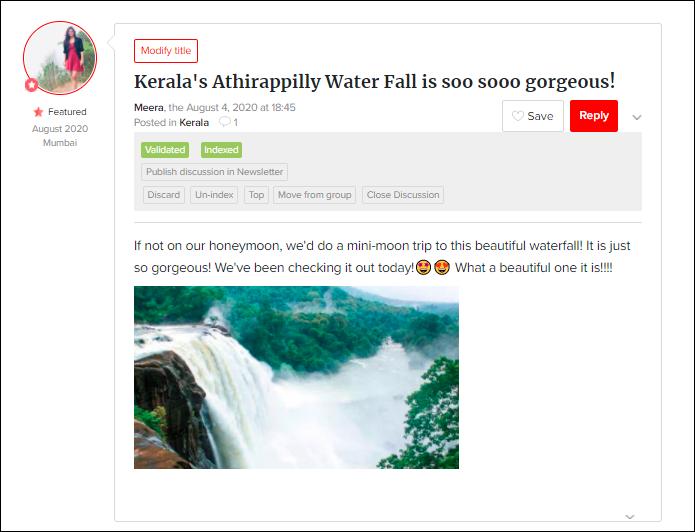
Task: Open the Kerala group link
Action: point(194,122)
